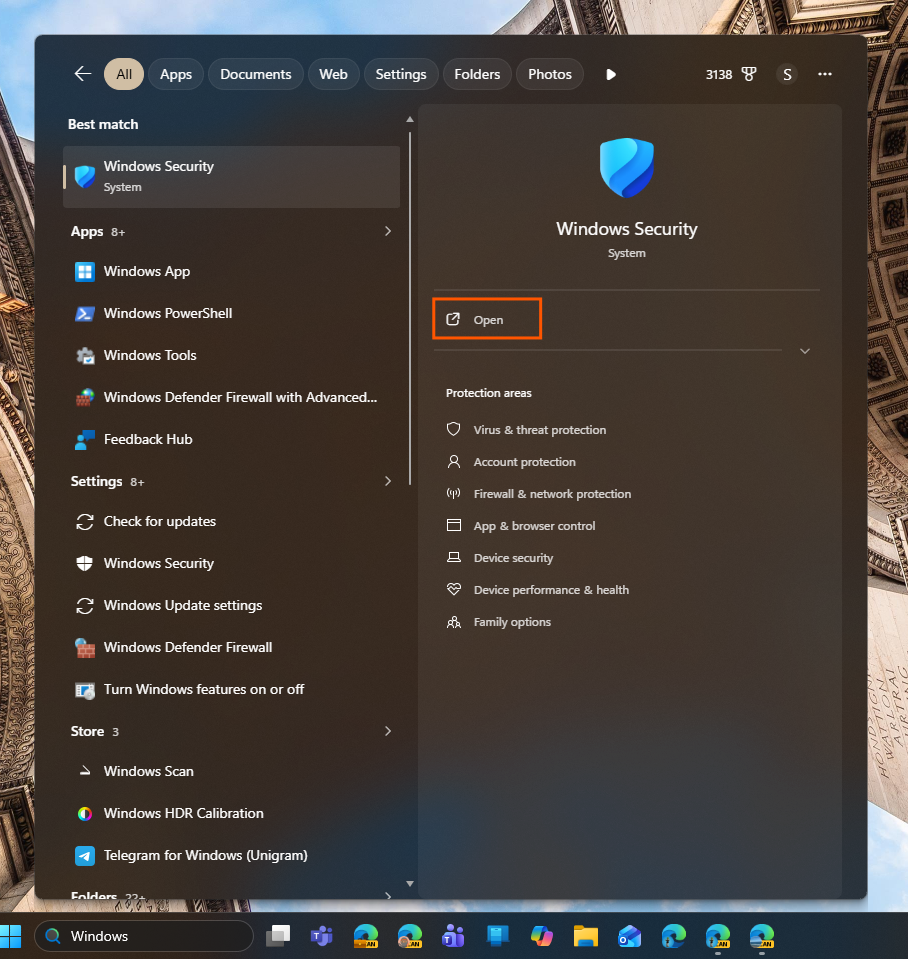Expand more actions chevron below Open
The width and height of the screenshot is (908, 959).
[x=805, y=351]
